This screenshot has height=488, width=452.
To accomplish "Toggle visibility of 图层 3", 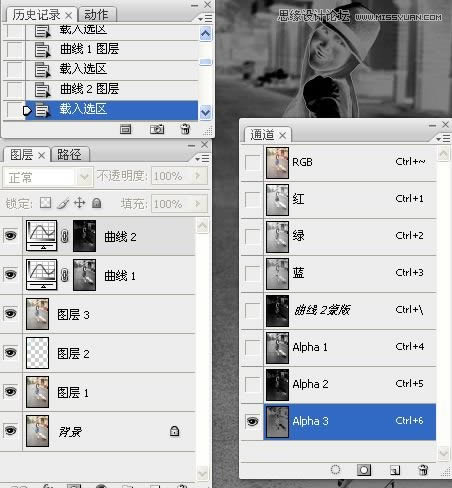I will (10, 314).
